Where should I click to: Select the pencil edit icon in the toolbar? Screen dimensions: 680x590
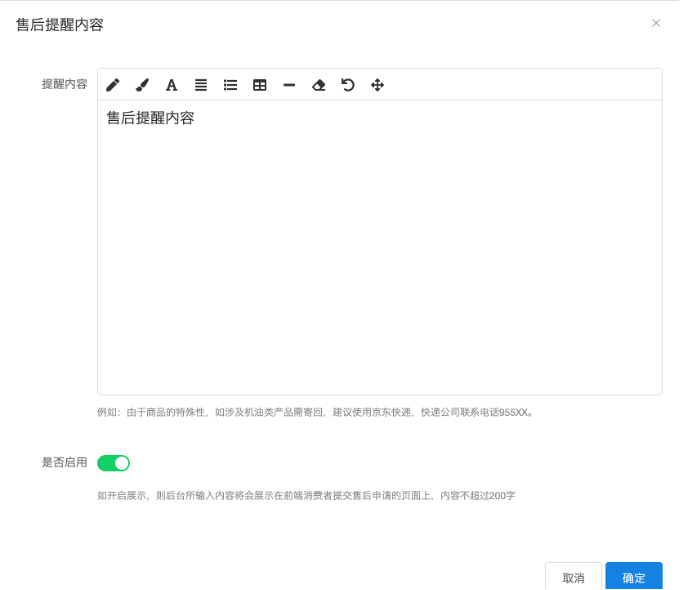coord(113,85)
